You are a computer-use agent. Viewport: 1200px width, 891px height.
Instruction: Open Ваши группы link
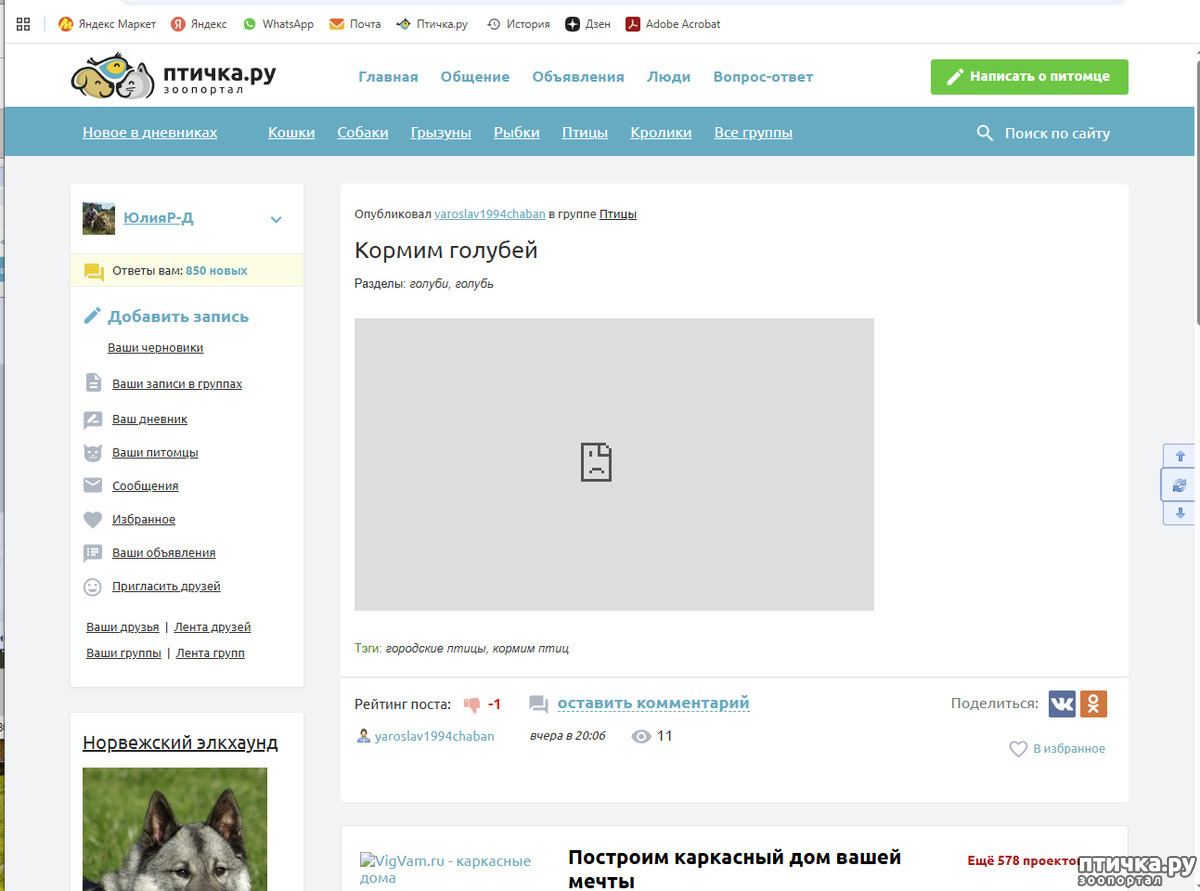click(x=123, y=653)
